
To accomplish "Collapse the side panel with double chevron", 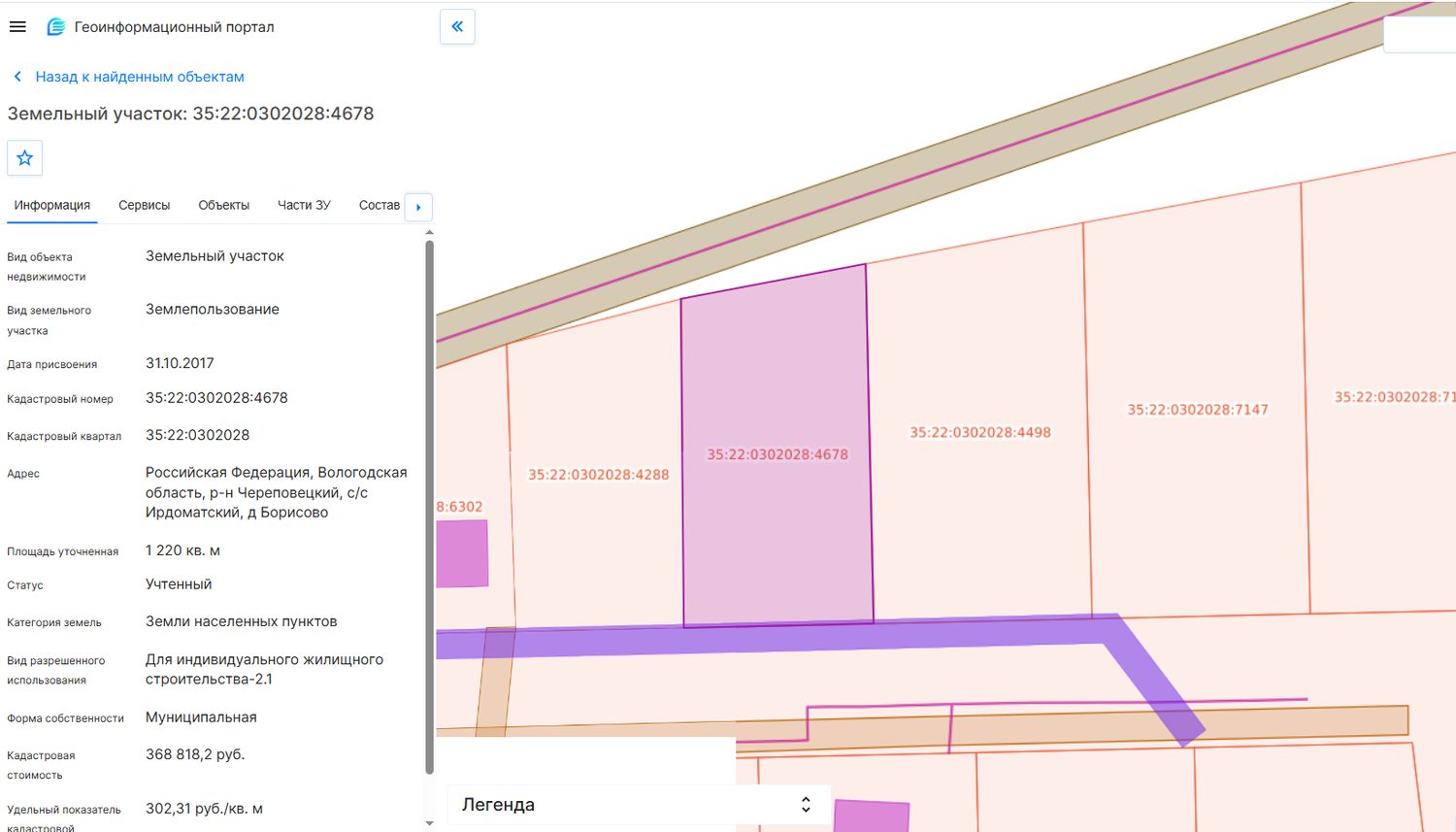I will coord(457,27).
